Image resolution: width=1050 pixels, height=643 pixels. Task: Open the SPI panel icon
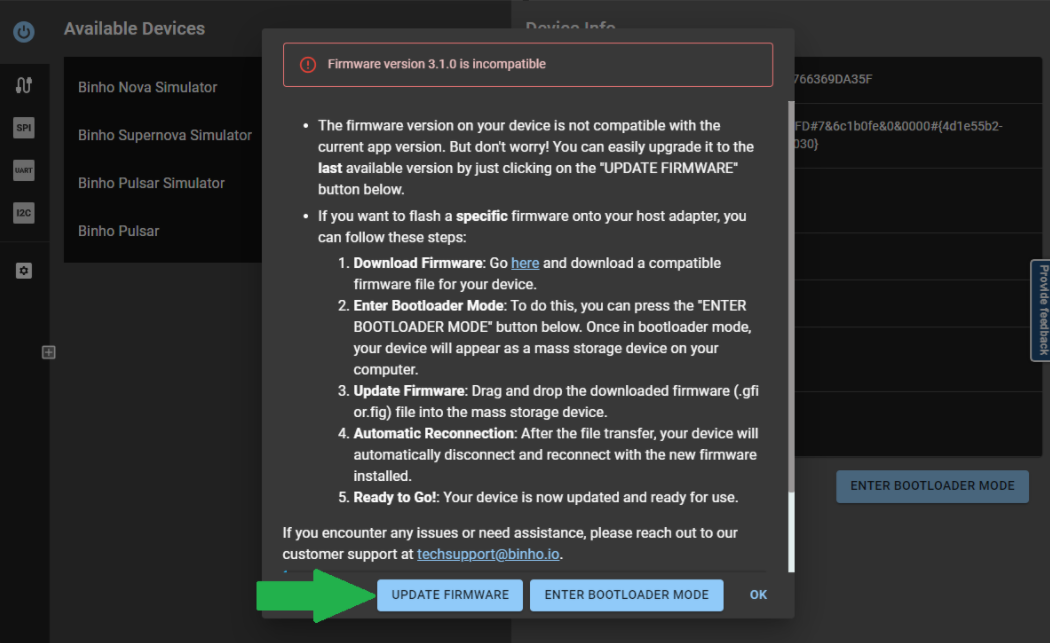[24, 128]
